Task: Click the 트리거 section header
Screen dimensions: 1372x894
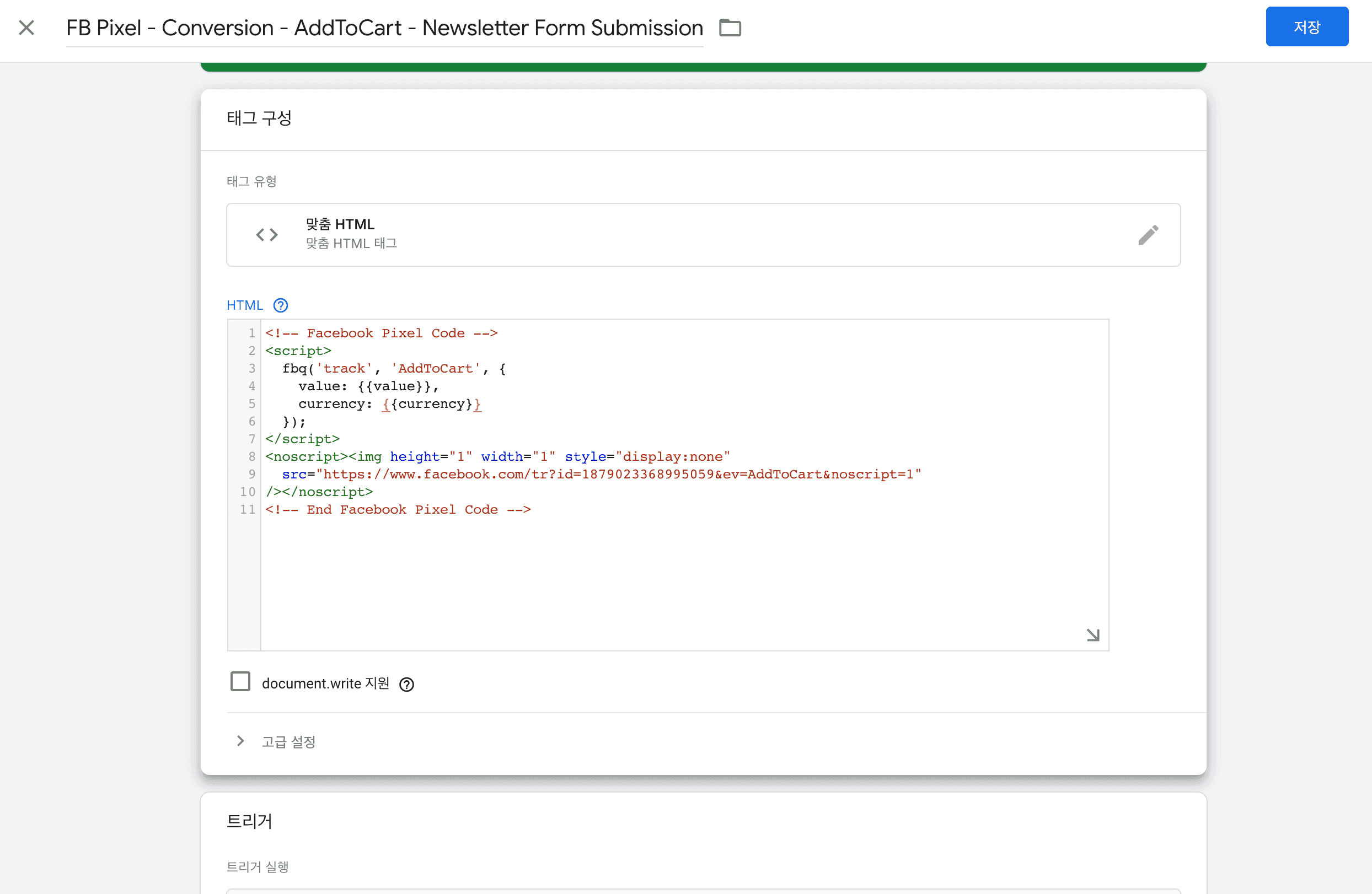Action: pyautogui.click(x=249, y=821)
